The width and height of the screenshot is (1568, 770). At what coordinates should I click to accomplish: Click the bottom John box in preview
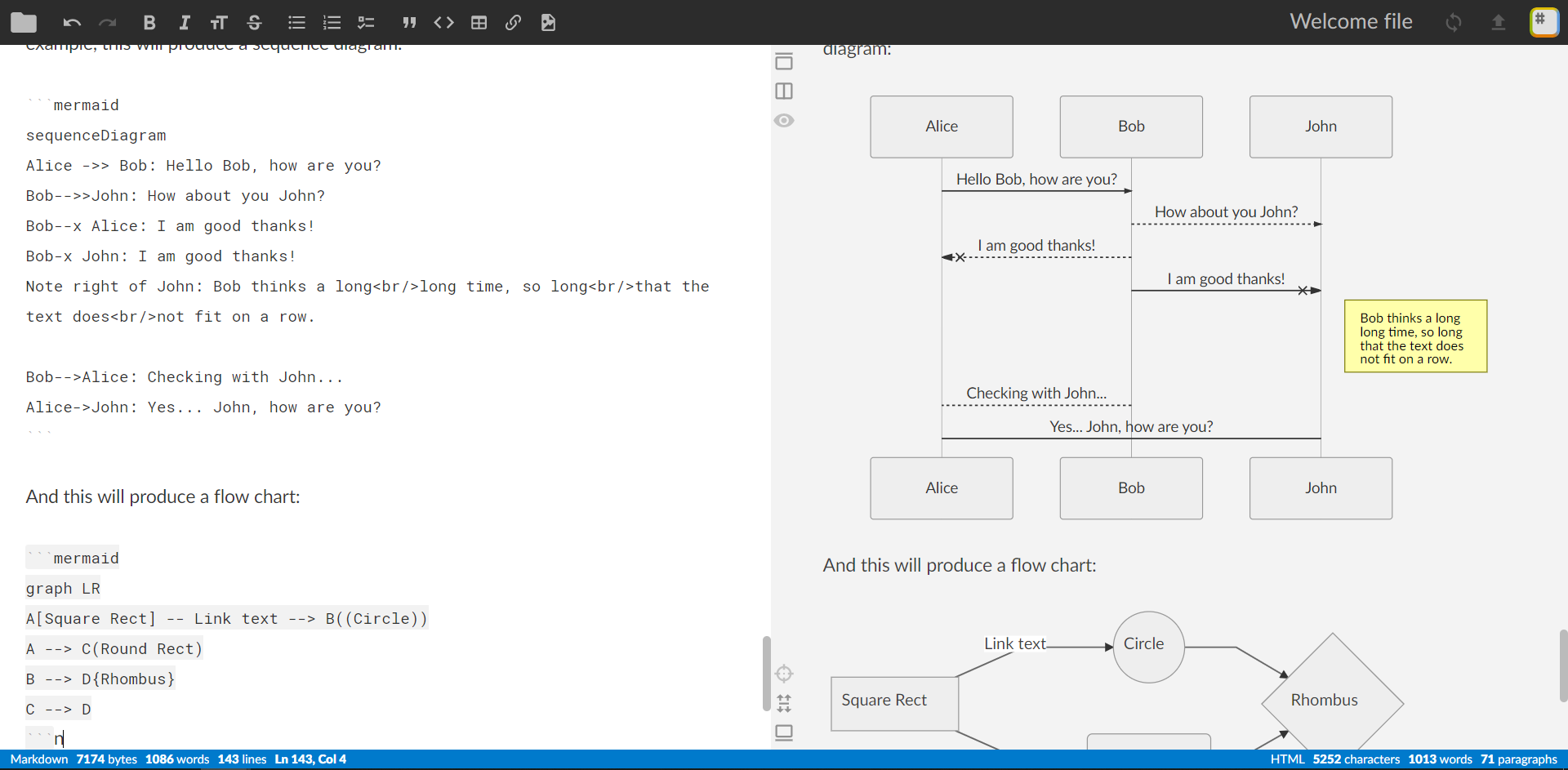1321,488
